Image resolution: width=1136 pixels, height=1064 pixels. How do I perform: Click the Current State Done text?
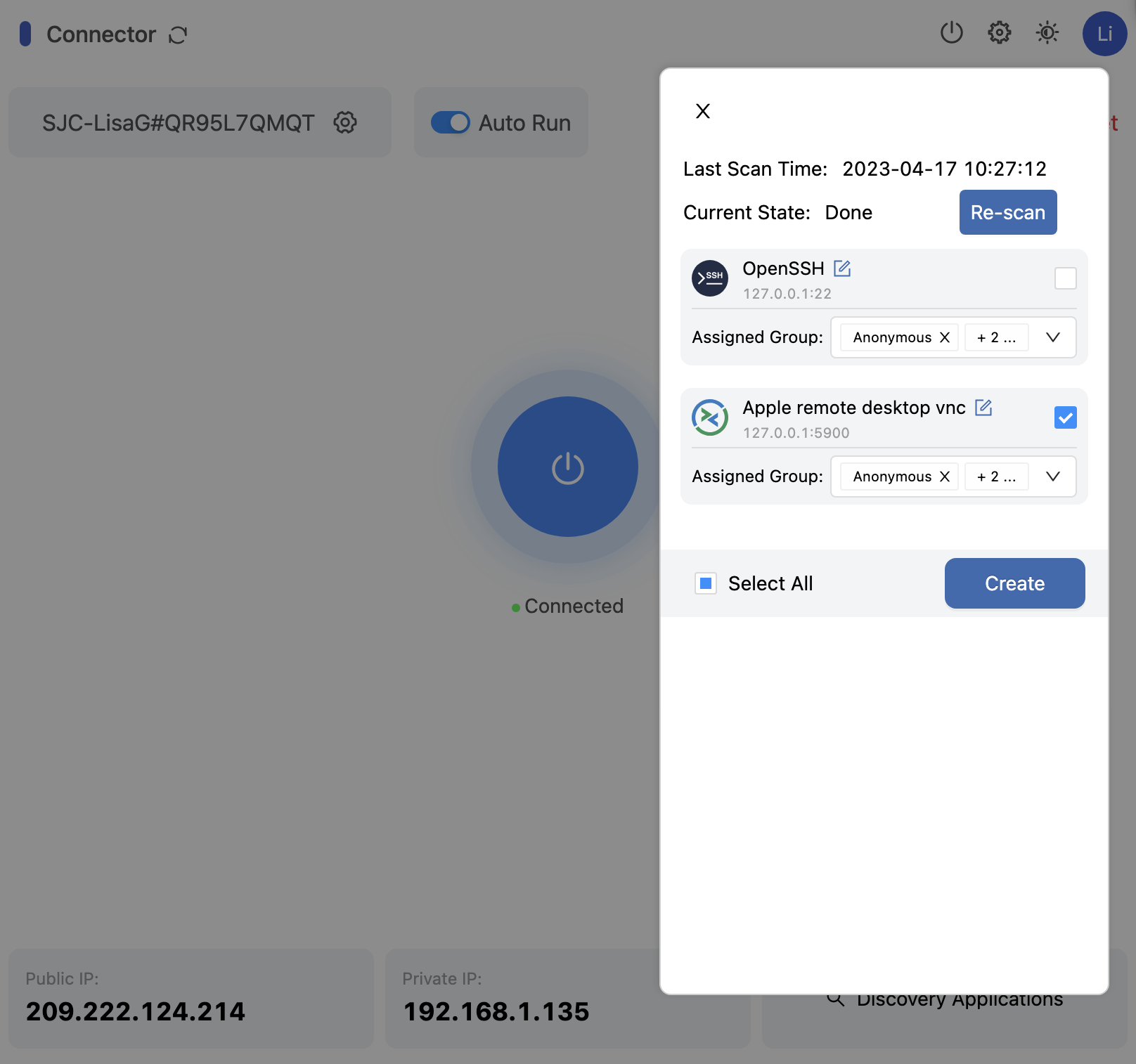(x=848, y=212)
